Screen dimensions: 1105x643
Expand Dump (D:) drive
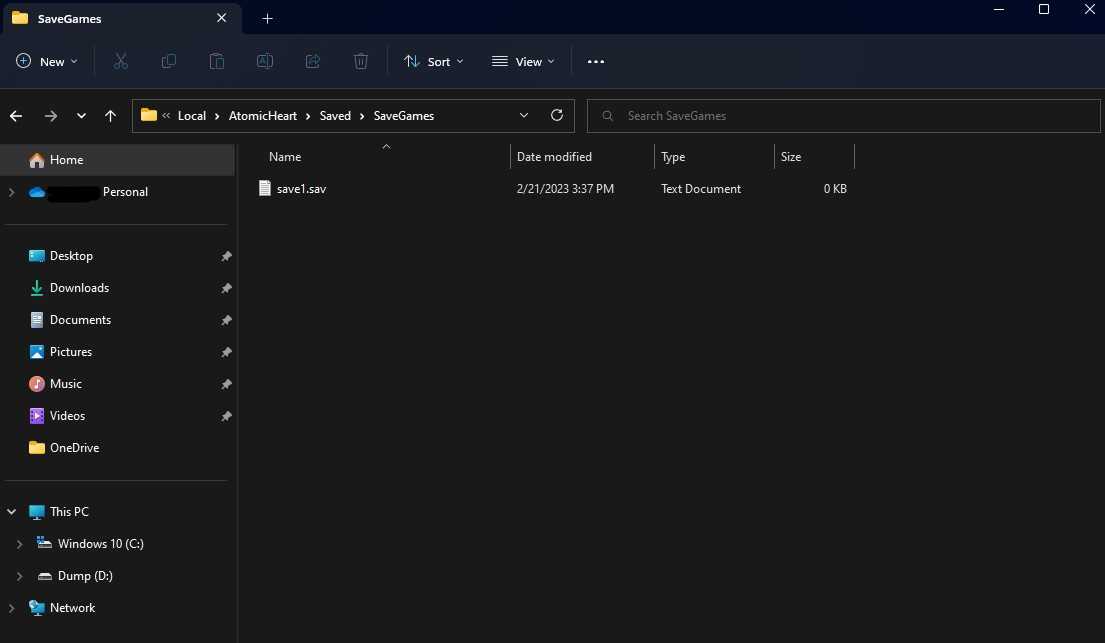pyautogui.click(x=19, y=576)
